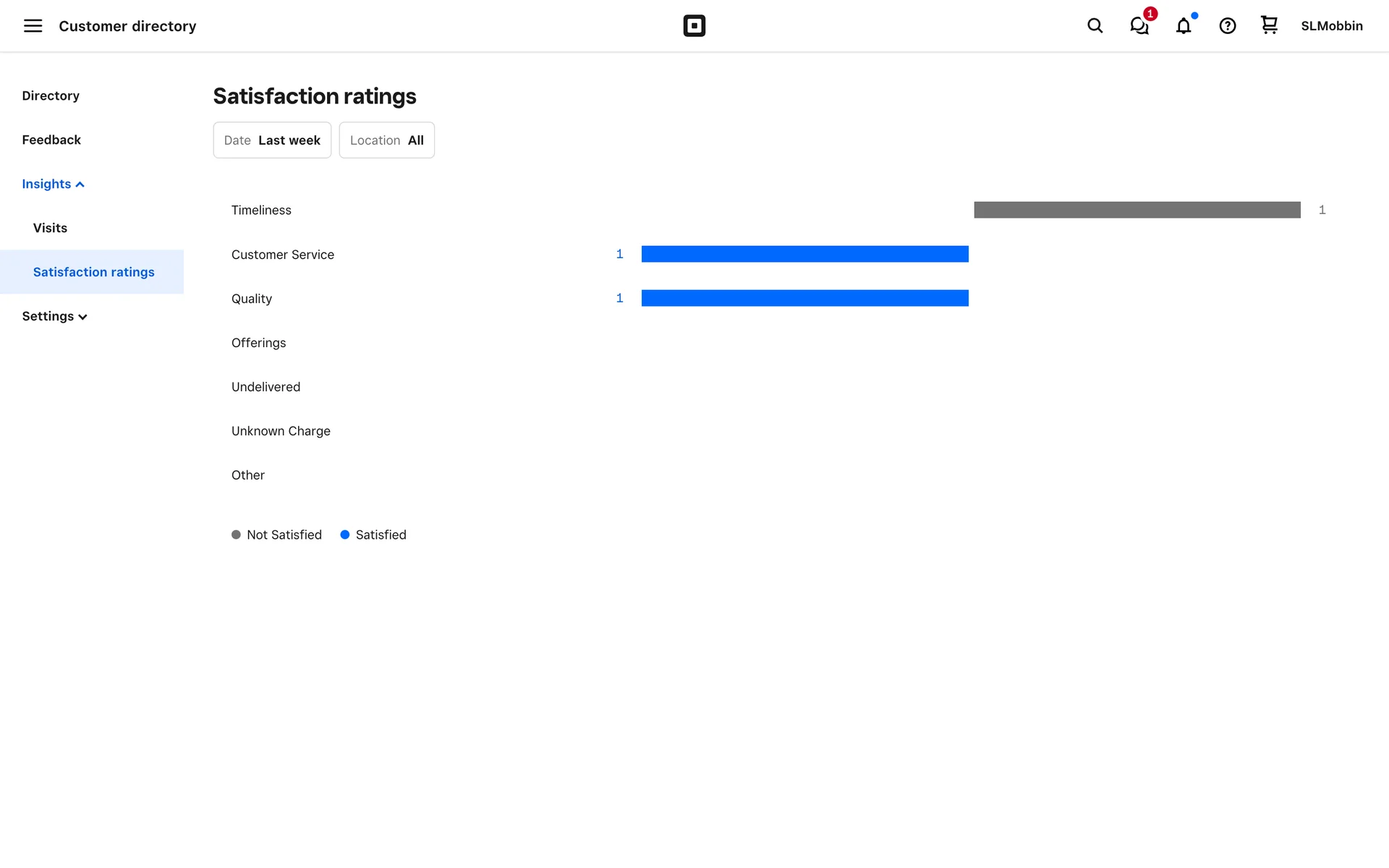This screenshot has width=1389, height=868.
Task: Open the notifications bell
Action: point(1184,26)
